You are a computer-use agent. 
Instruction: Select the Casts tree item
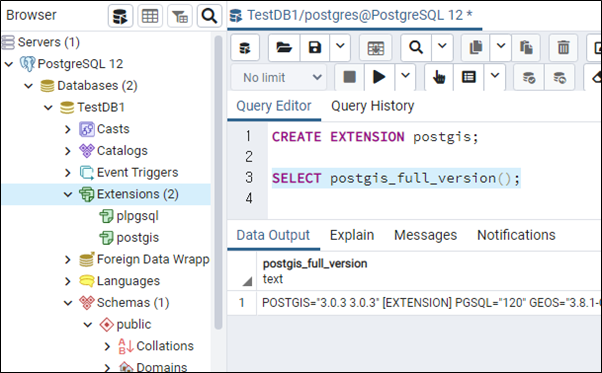113,129
